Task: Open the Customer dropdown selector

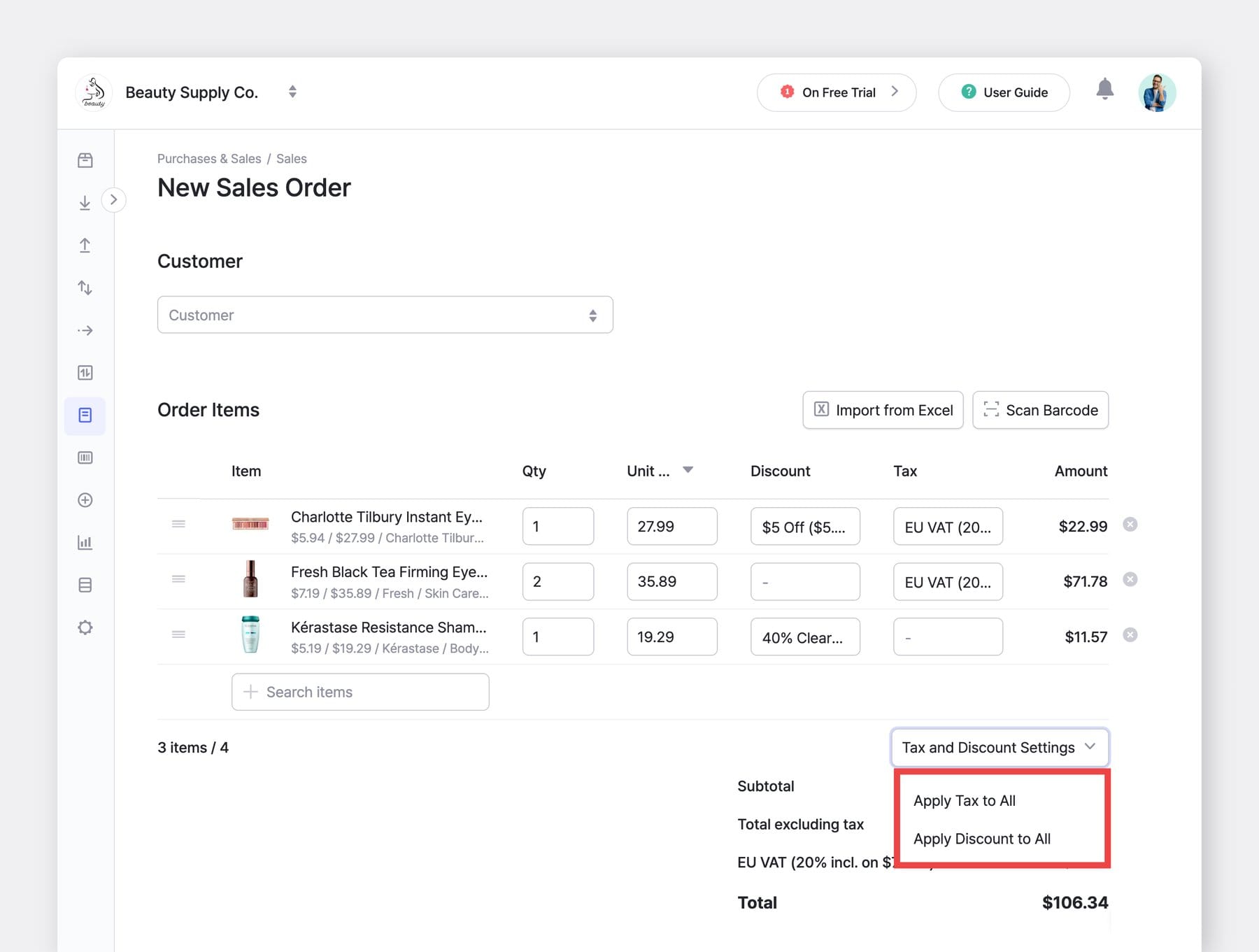Action: point(385,315)
